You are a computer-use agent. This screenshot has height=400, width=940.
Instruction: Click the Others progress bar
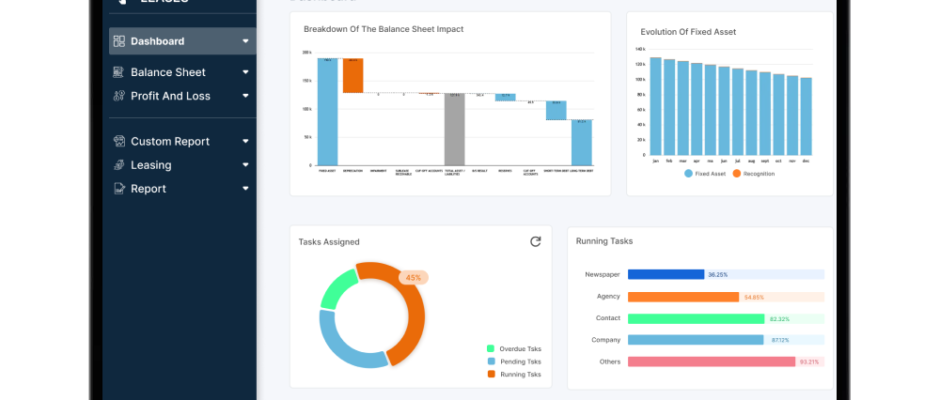(x=726, y=362)
